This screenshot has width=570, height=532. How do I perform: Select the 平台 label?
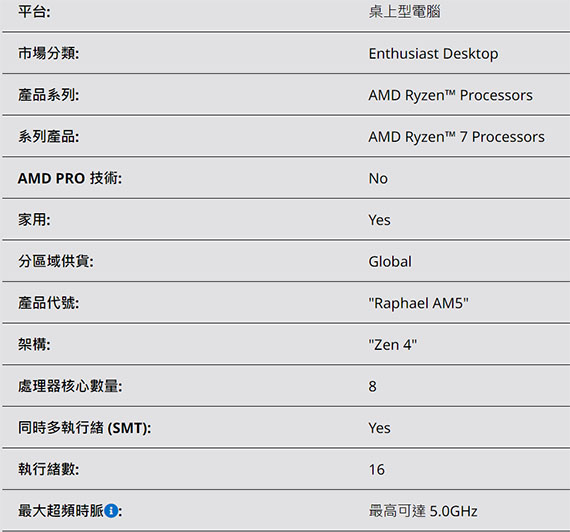34,12
